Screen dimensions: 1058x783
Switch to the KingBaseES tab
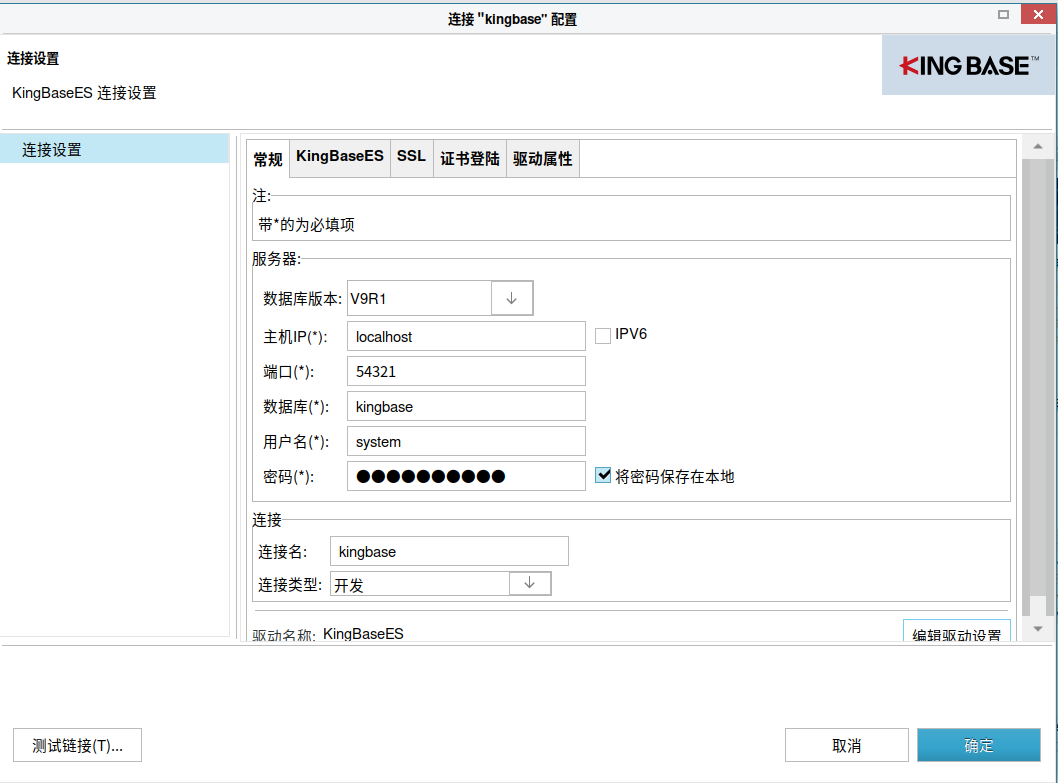pyautogui.click(x=339, y=157)
